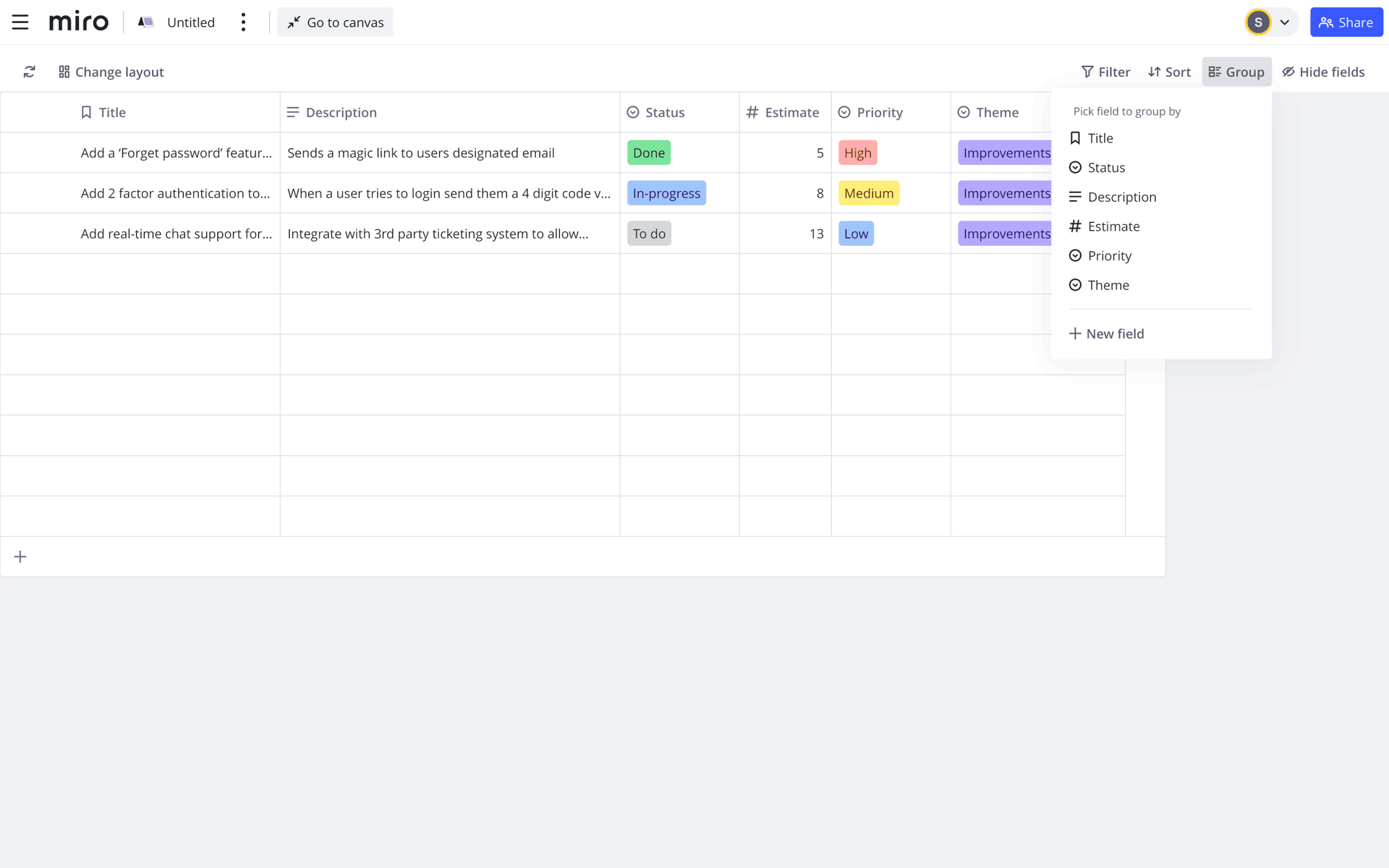Group by Description in the menu
Viewport: 1389px width, 868px height.
(1160, 197)
